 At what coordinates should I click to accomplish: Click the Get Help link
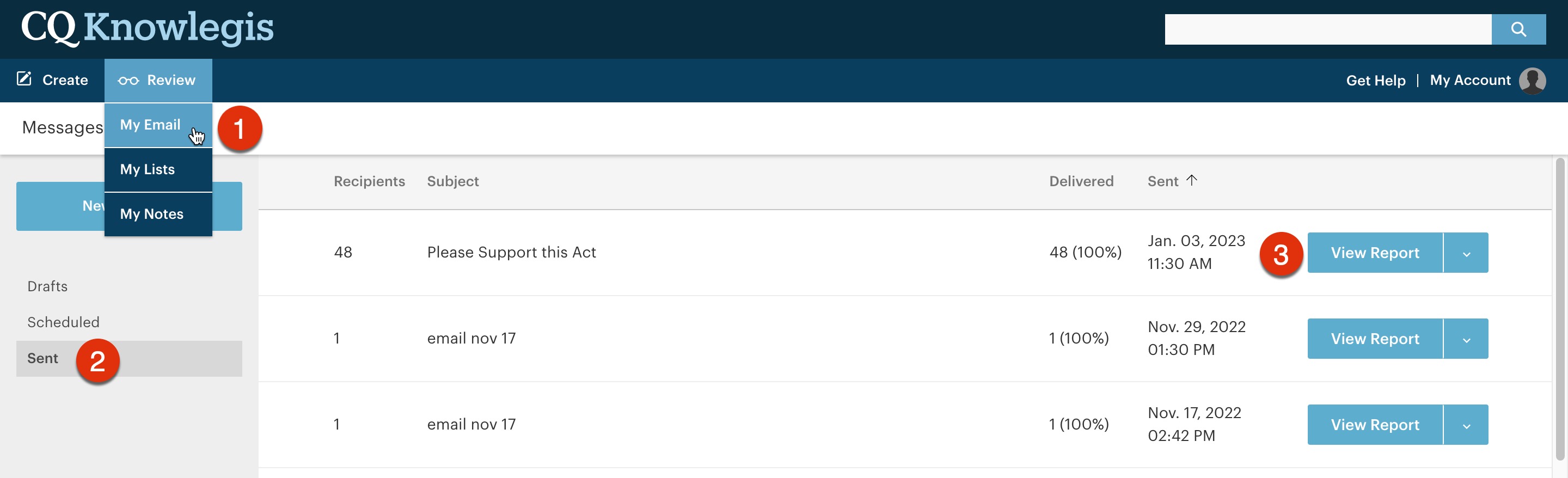[x=1375, y=81]
